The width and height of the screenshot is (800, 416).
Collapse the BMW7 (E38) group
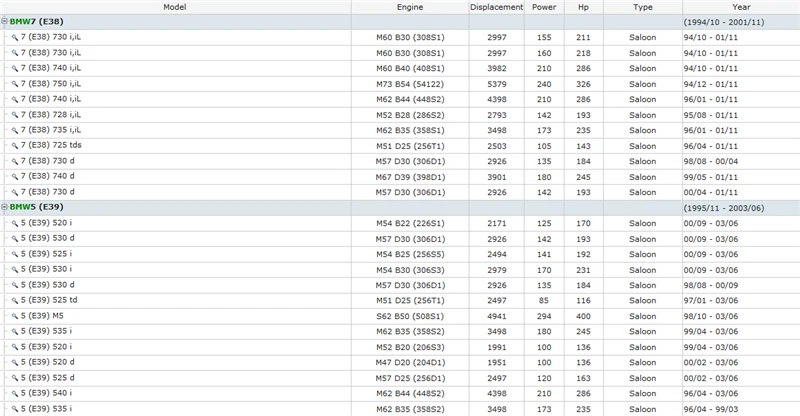click(x=5, y=21)
